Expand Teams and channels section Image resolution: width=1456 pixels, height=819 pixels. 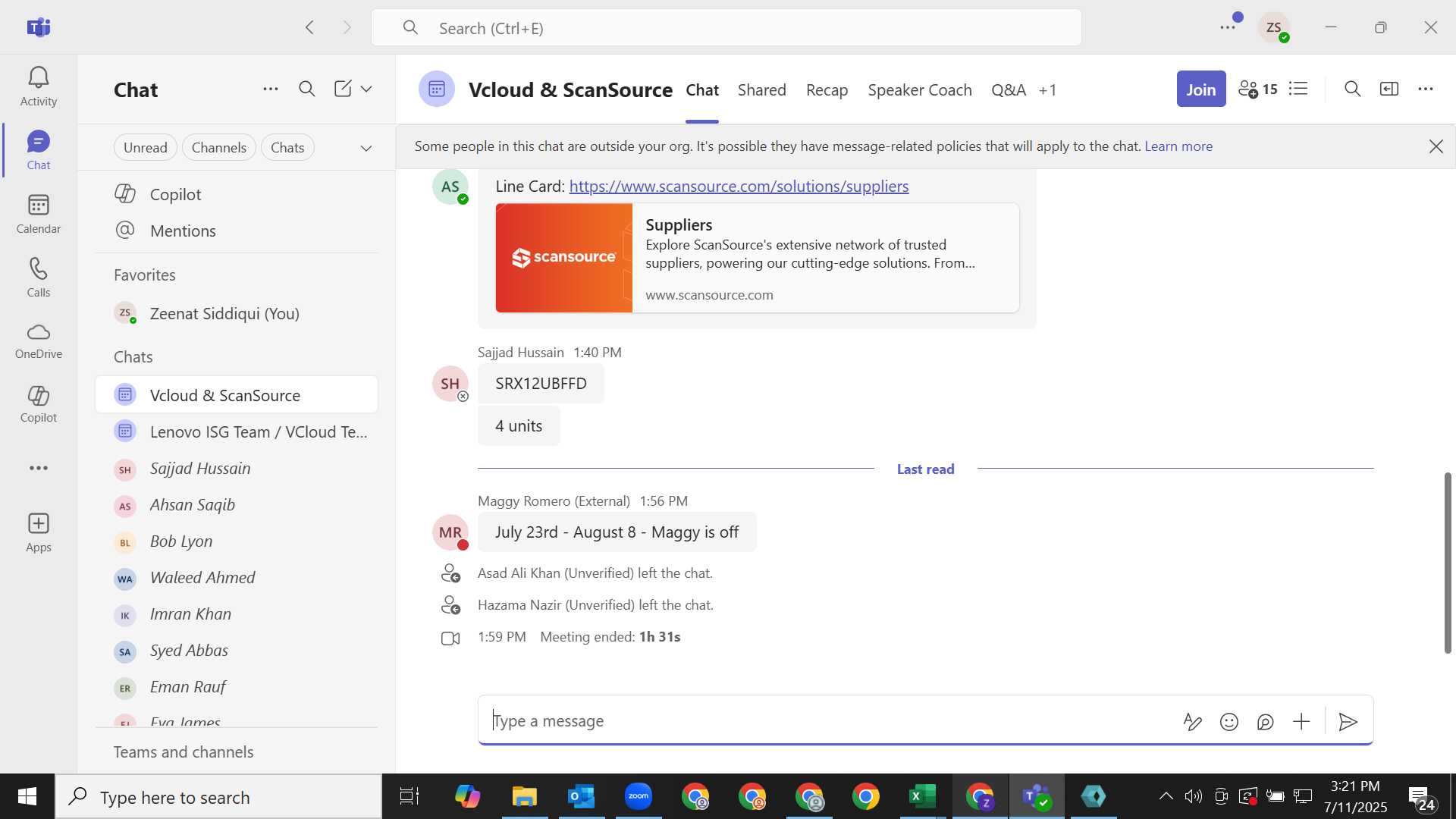pos(184,752)
